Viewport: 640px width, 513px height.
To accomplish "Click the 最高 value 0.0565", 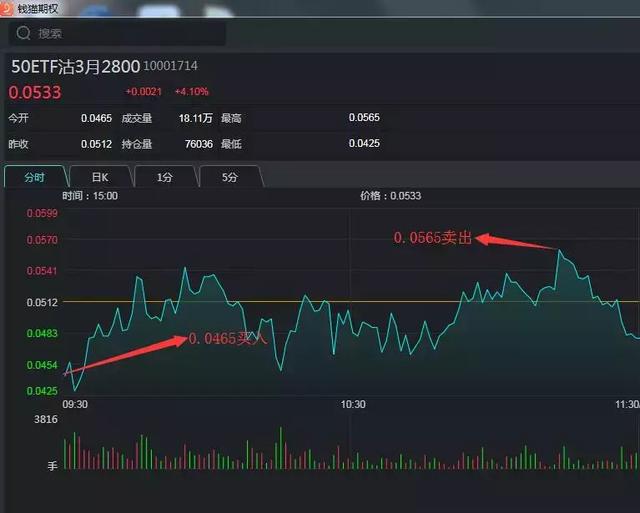I will point(364,118).
